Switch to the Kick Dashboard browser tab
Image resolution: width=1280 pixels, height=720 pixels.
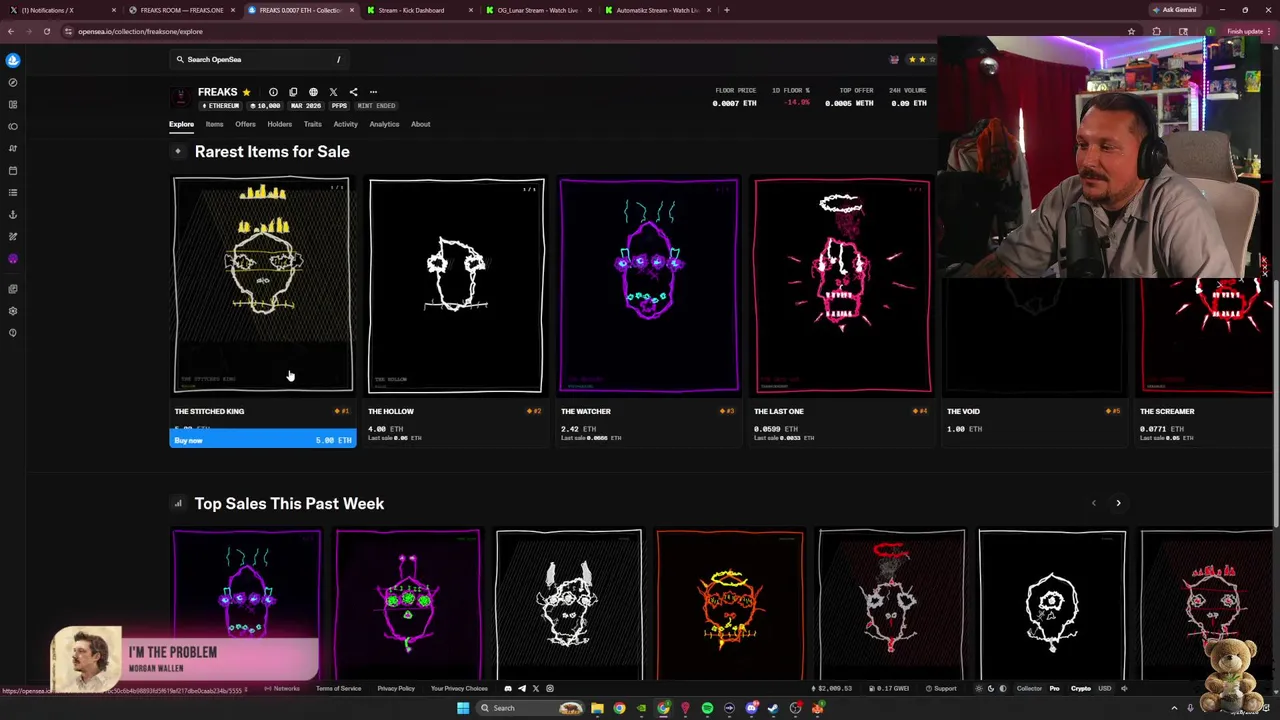(416, 10)
